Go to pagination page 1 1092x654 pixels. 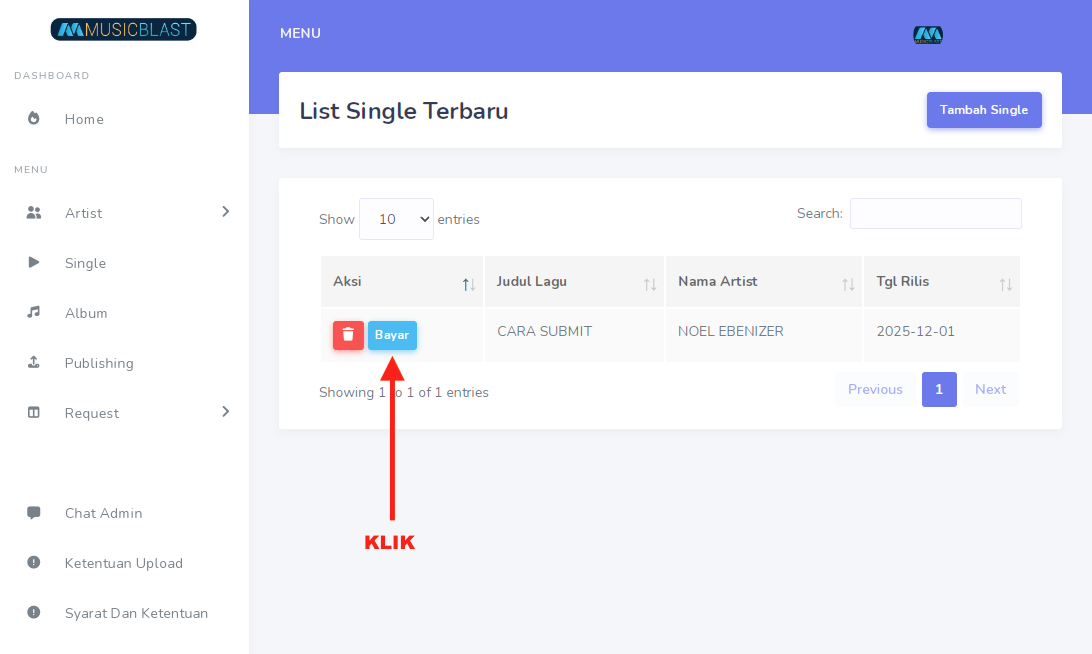939,389
